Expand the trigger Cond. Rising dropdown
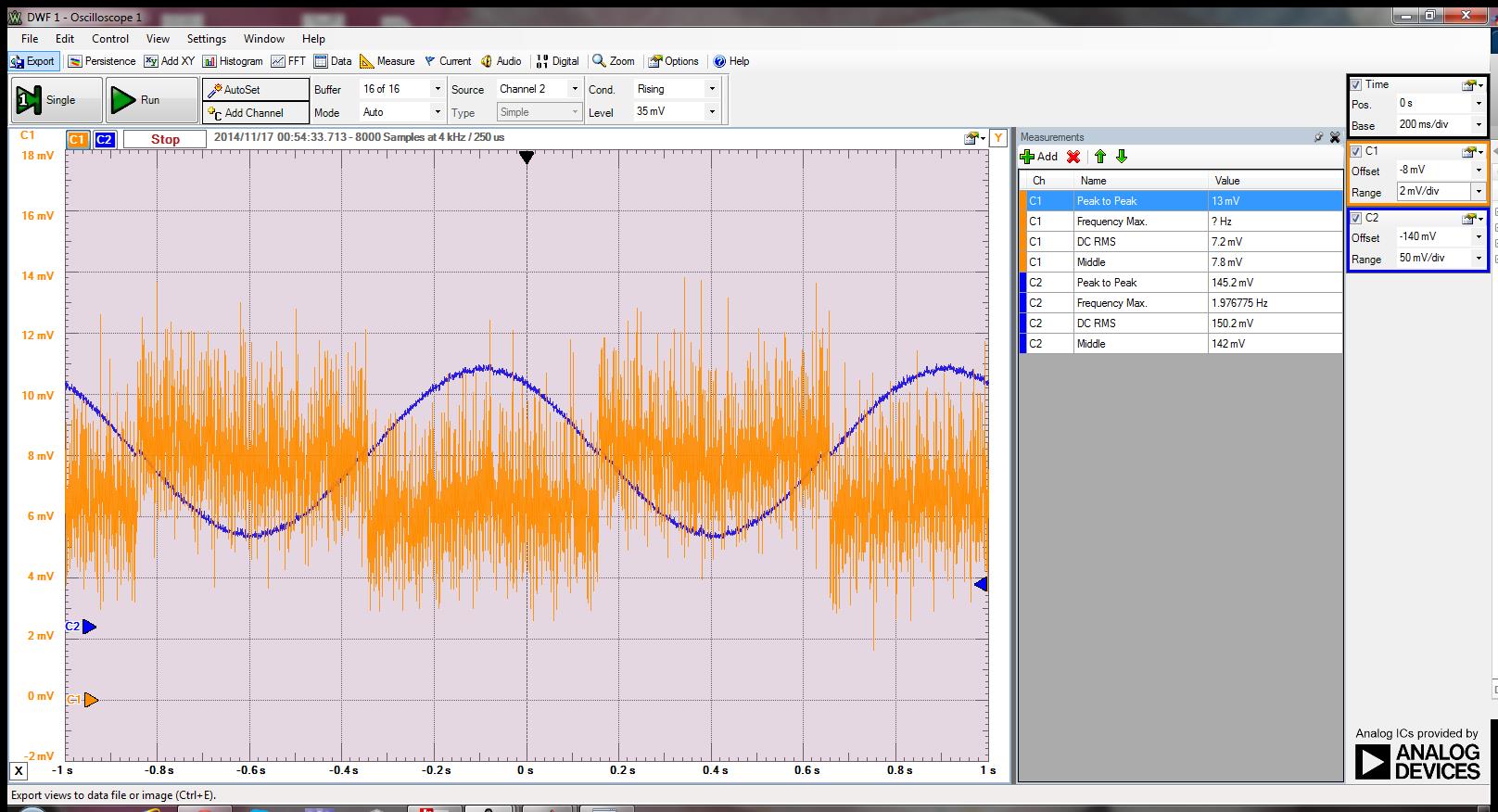 click(x=712, y=89)
